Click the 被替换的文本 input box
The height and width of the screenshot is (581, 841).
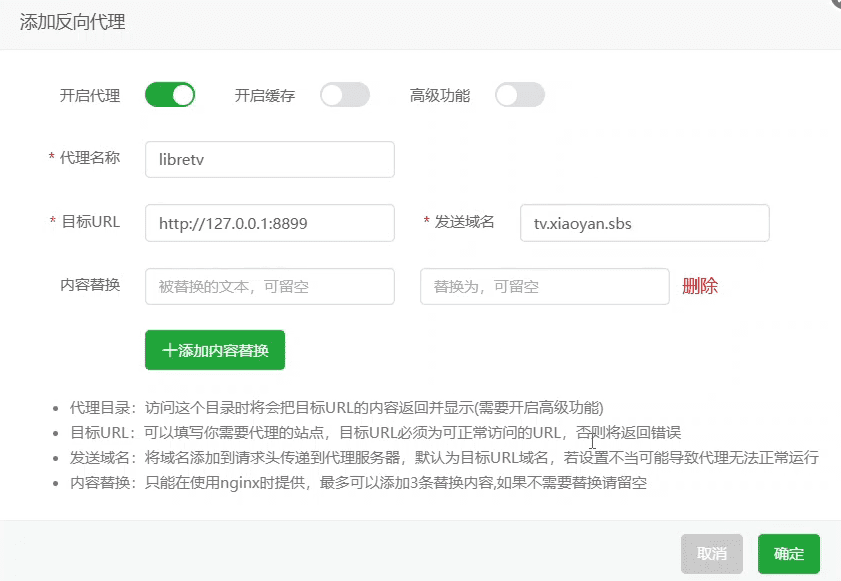(269, 286)
